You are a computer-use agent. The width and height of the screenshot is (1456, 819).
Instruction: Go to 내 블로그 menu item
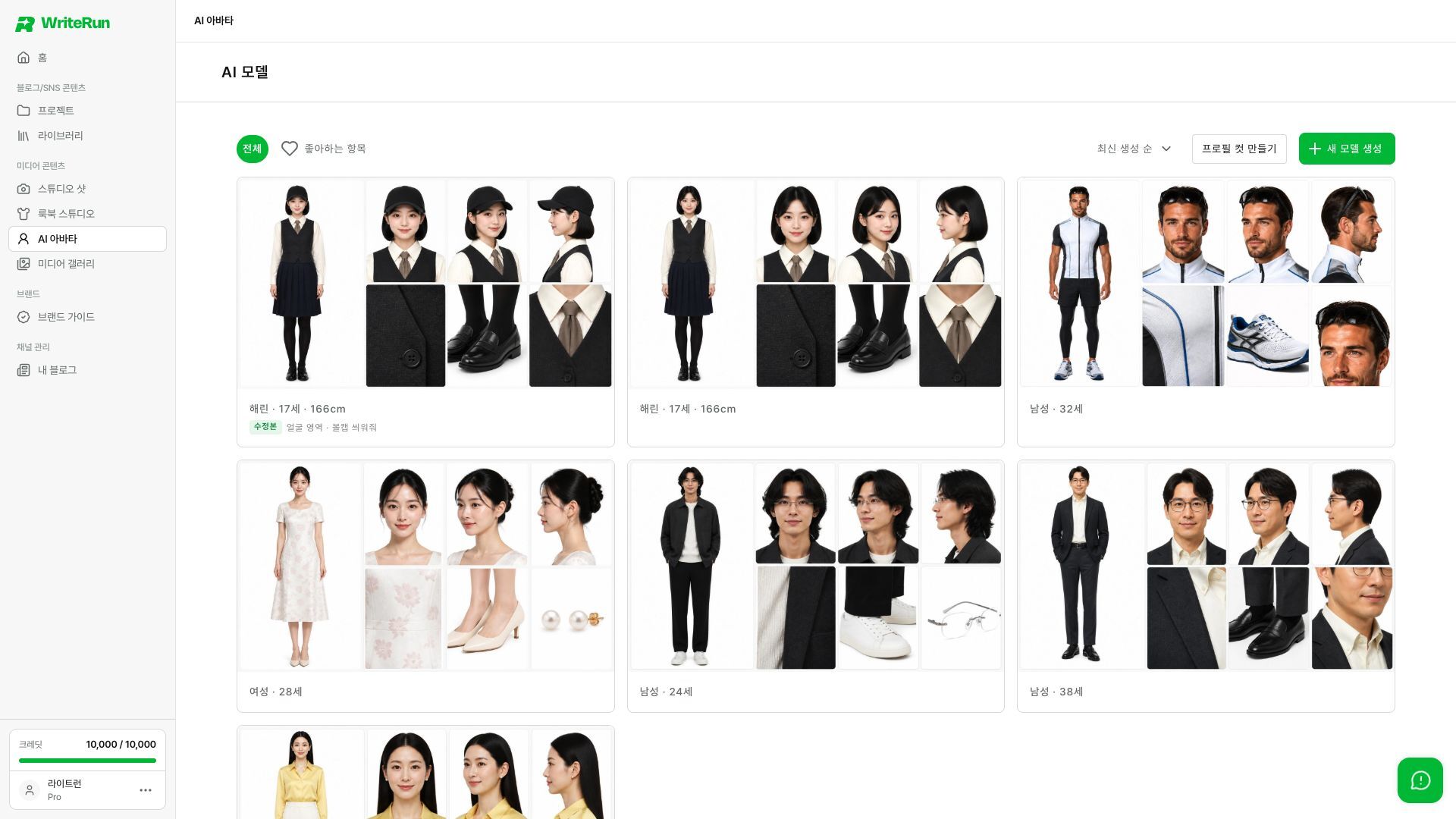pyautogui.click(x=87, y=370)
